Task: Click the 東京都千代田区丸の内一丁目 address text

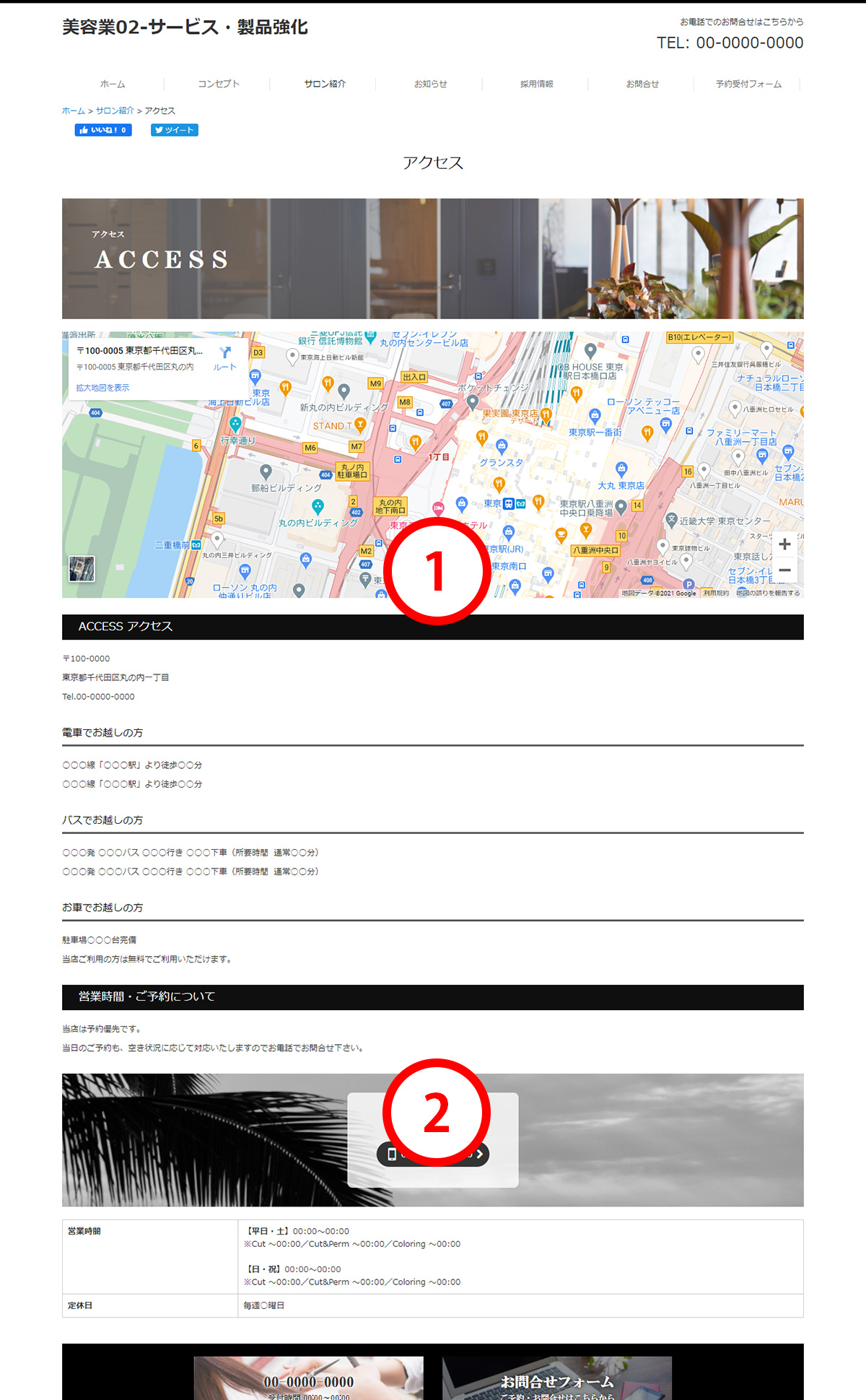Action: tap(115, 677)
